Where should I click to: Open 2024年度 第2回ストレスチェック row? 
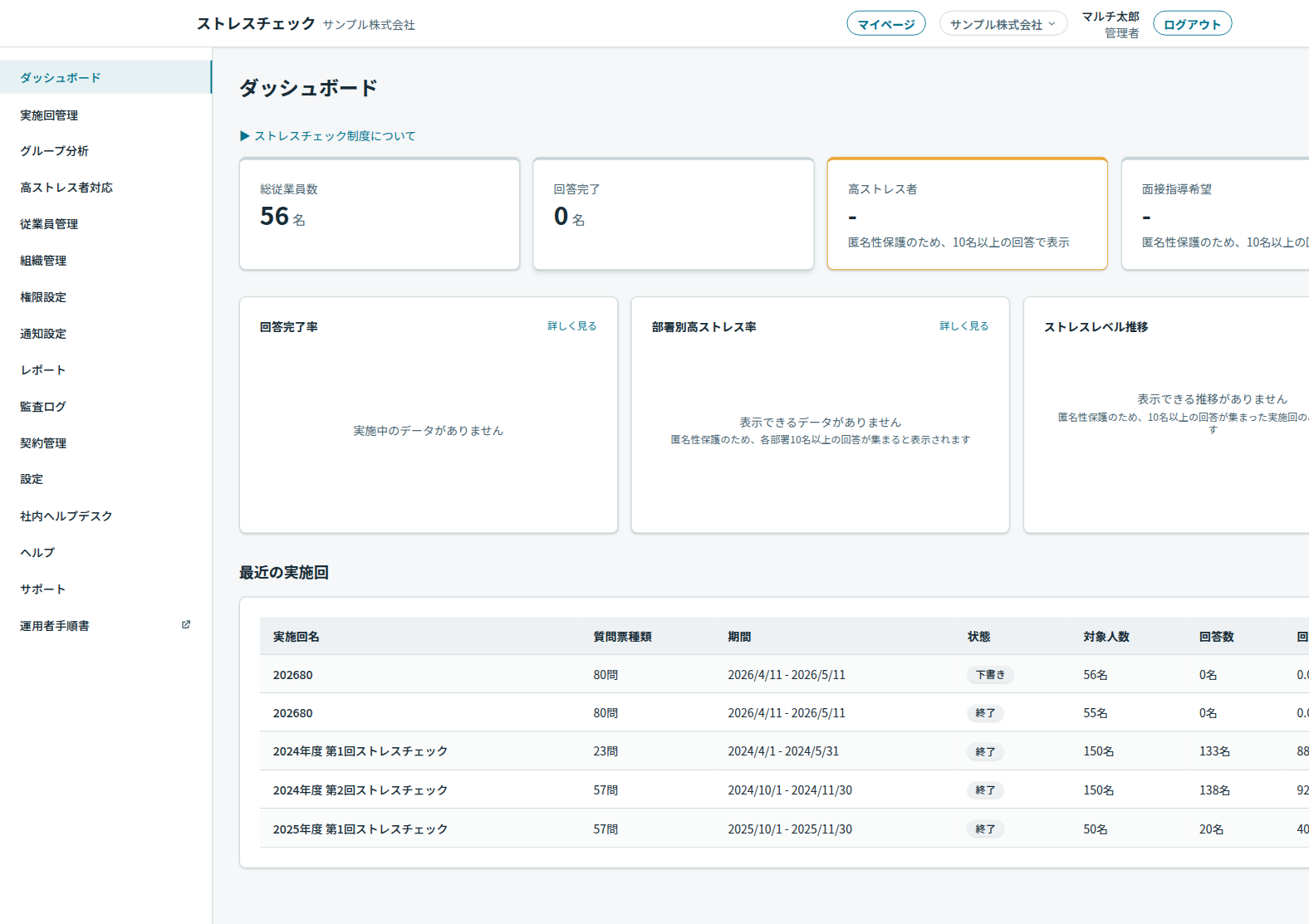pos(784,790)
